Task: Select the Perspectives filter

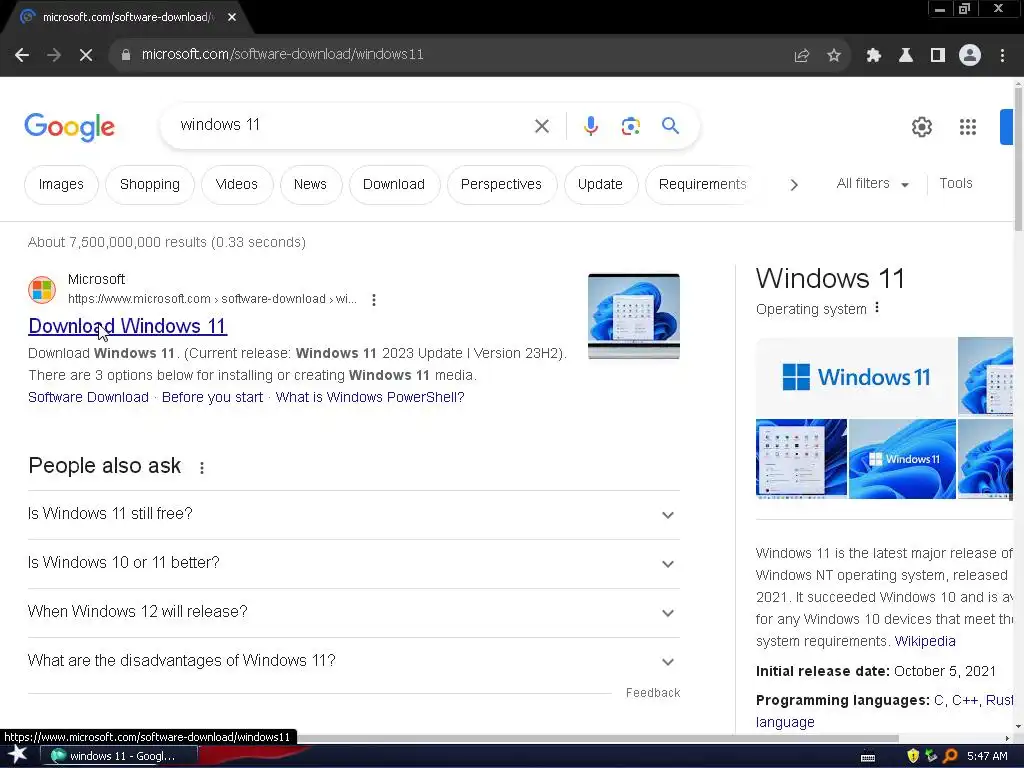Action: (x=501, y=185)
